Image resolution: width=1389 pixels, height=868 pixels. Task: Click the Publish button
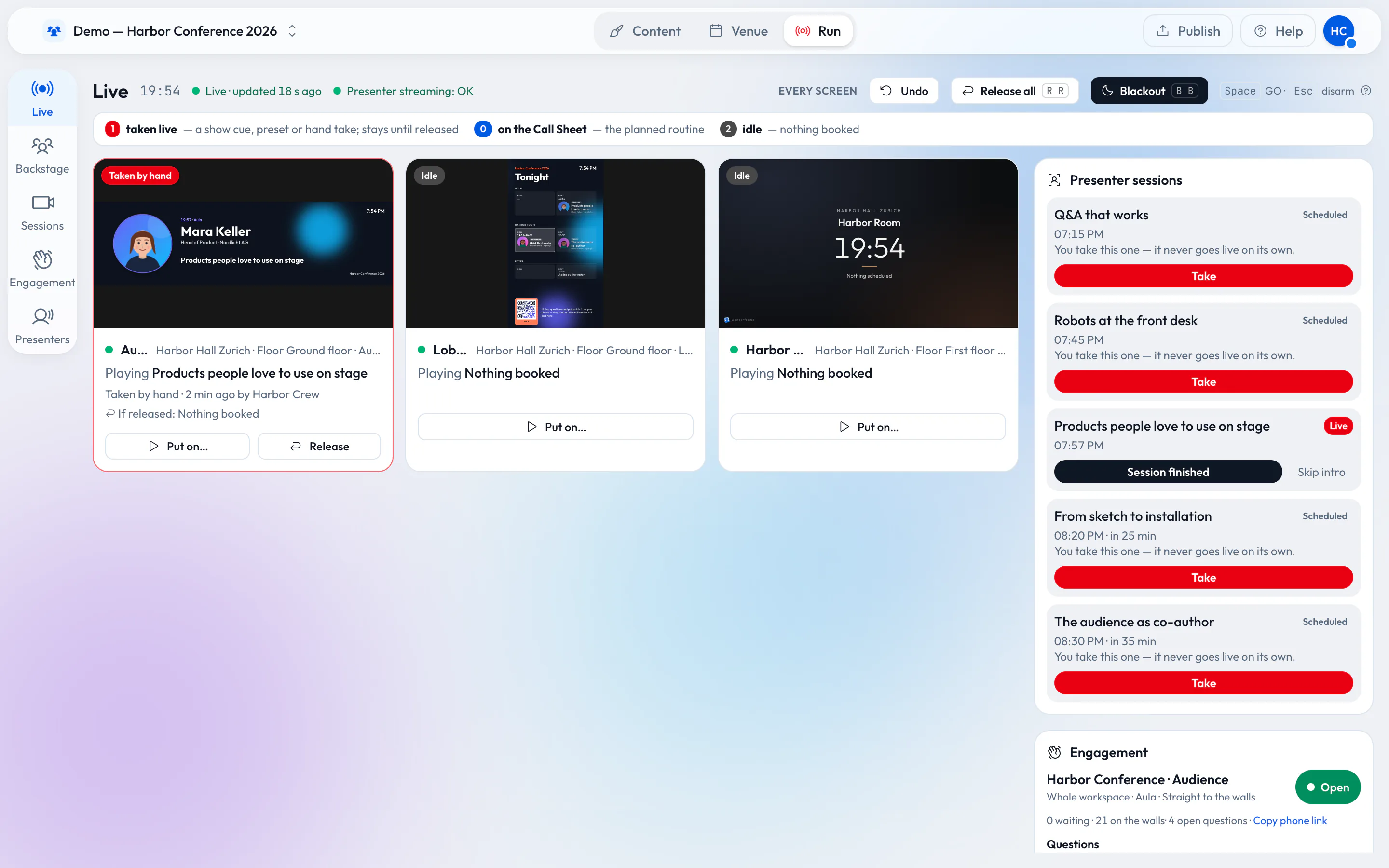[1187, 31]
